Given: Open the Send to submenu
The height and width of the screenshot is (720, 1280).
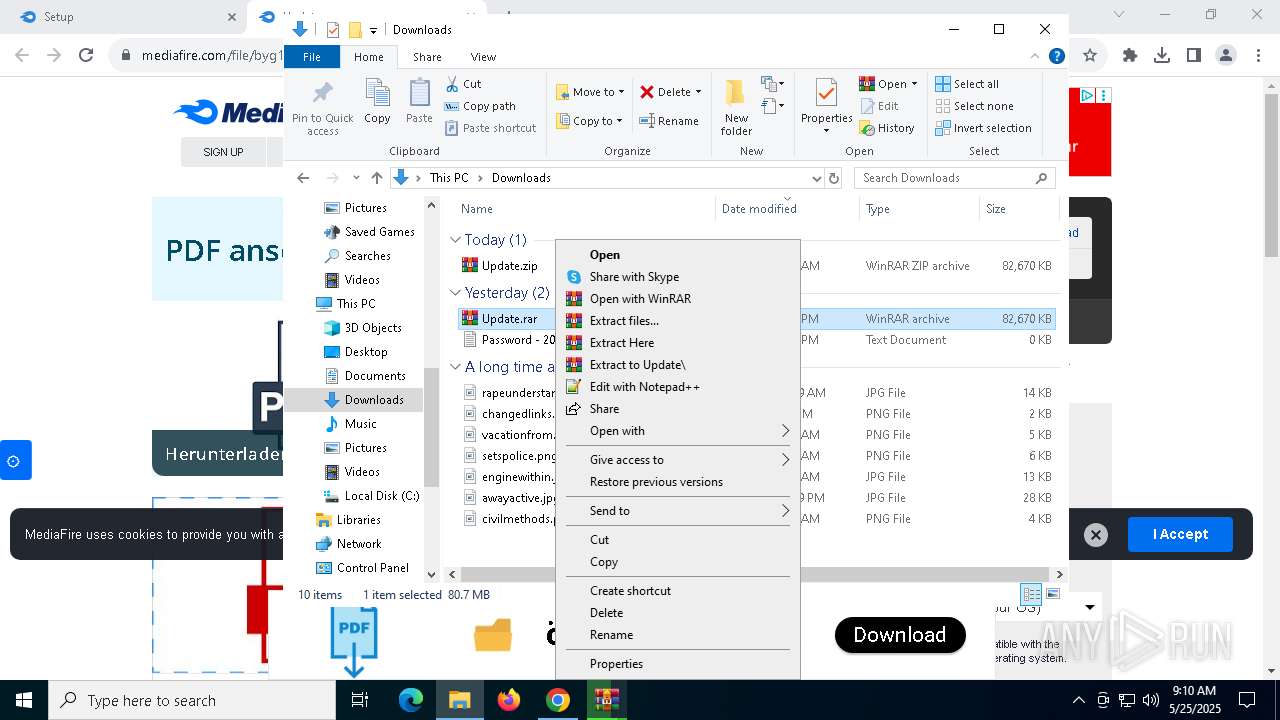Looking at the screenshot, I should point(678,511).
